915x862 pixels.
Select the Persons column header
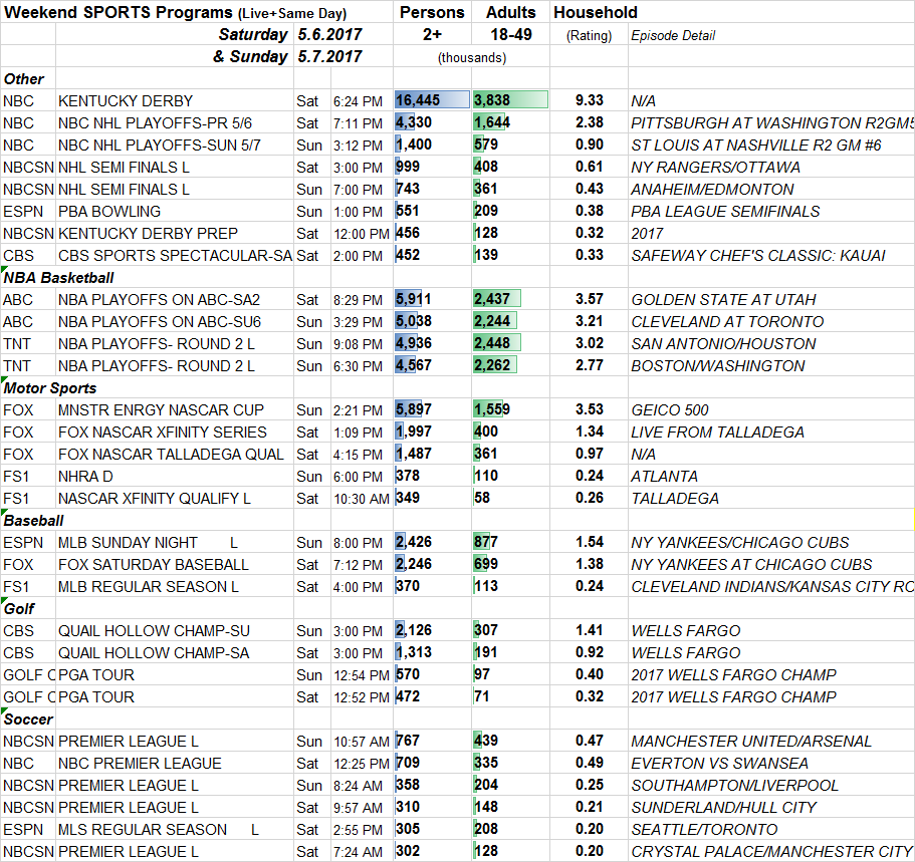click(432, 12)
